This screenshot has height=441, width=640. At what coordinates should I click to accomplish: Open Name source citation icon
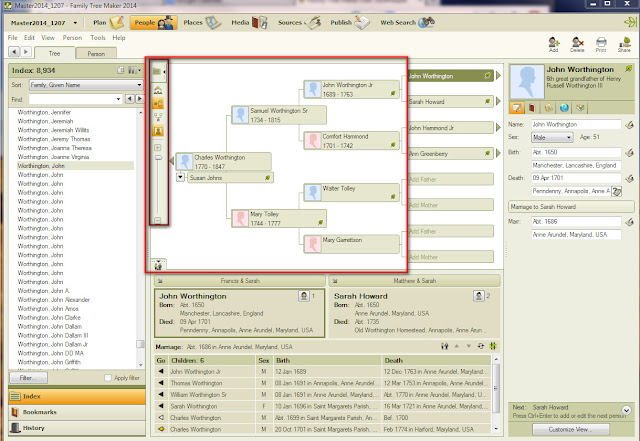point(629,125)
